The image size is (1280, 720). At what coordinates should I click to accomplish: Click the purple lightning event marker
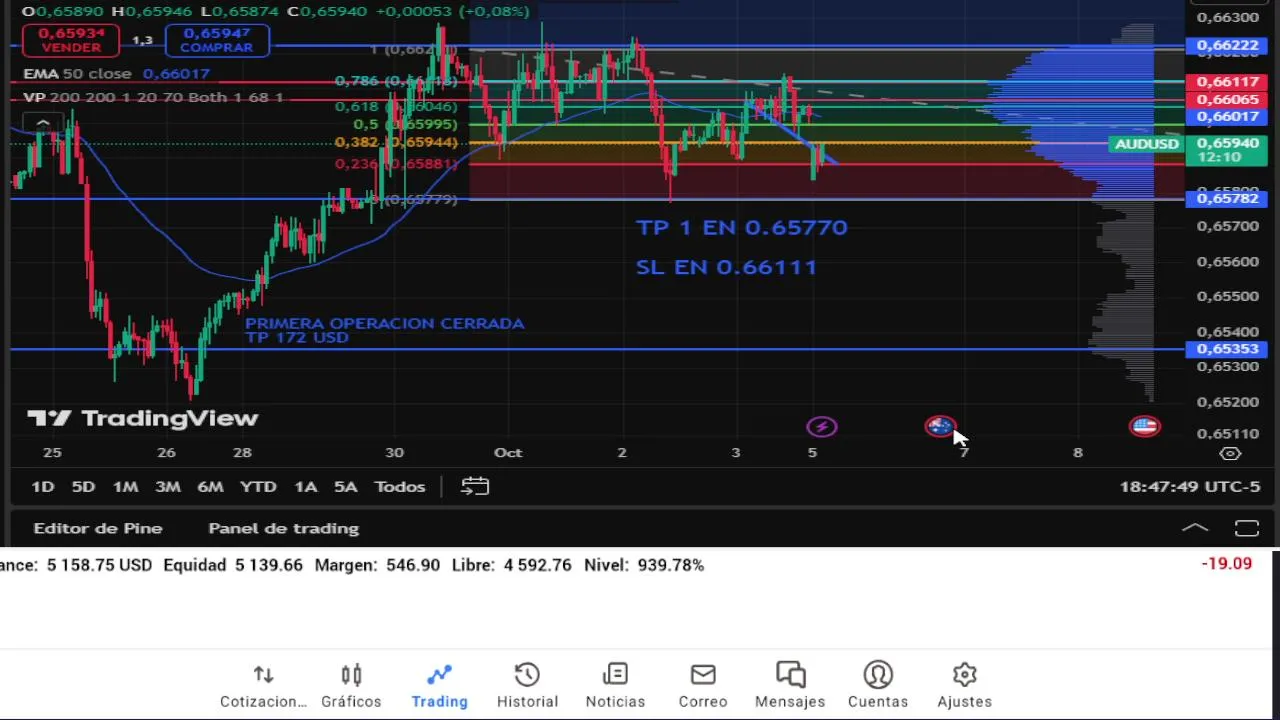822,427
